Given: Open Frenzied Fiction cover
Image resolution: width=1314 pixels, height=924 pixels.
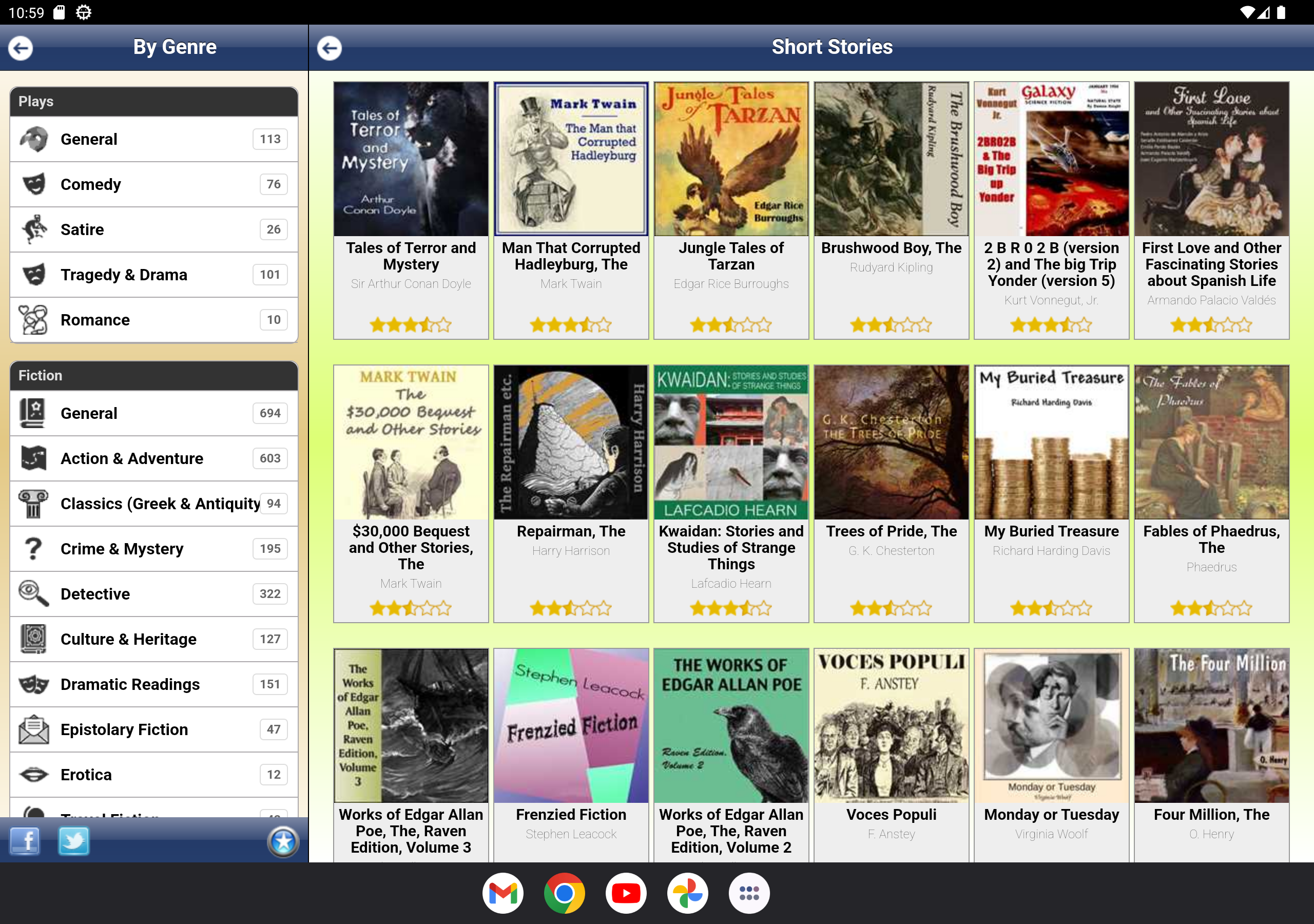Looking at the screenshot, I should click(x=571, y=725).
